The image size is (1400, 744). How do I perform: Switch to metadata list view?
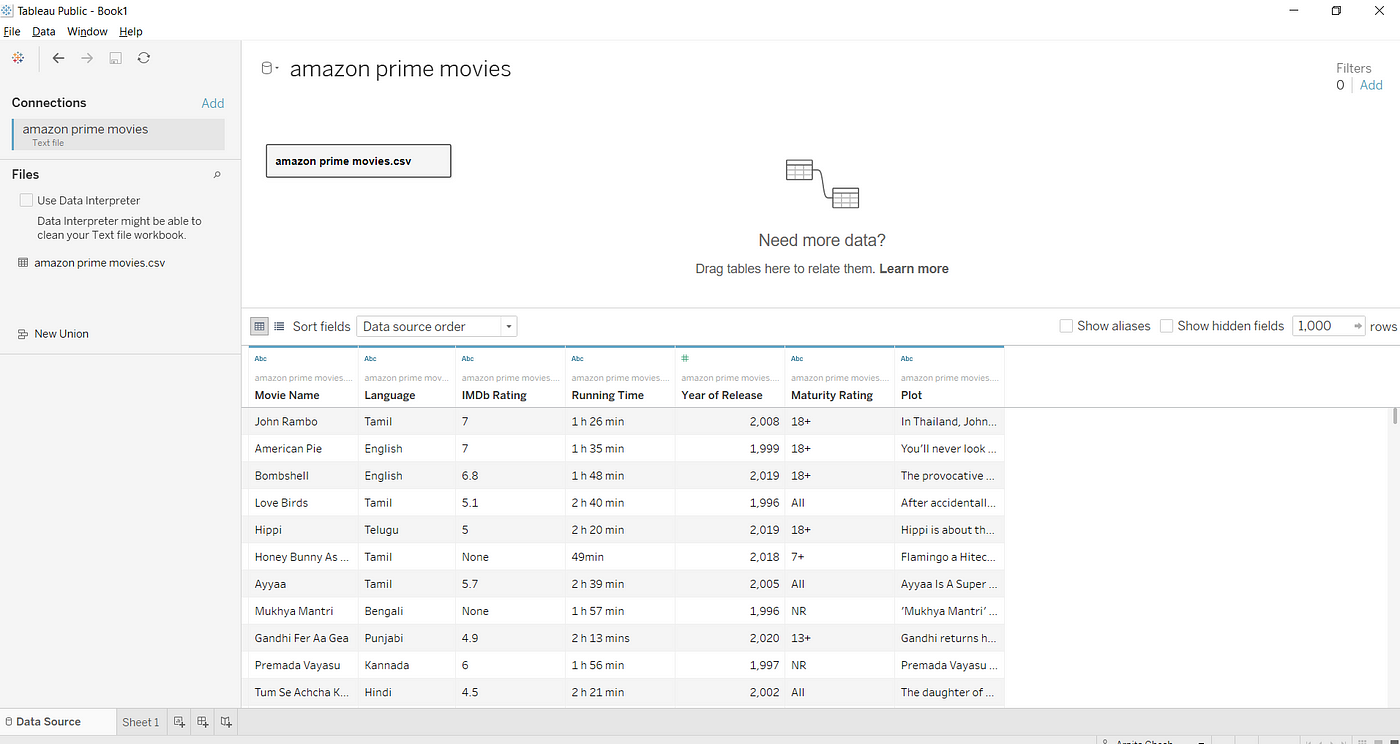(279, 326)
